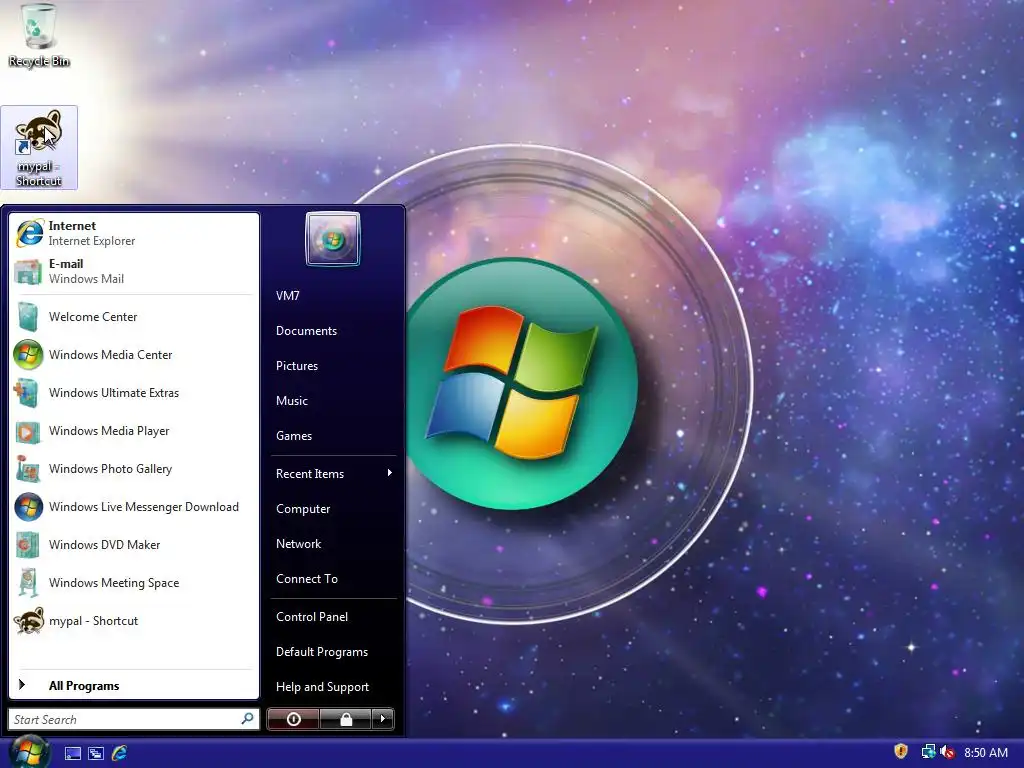Start the Windows Media Player icon
This screenshot has width=1024, height=768.
click(x=28, y=431)
